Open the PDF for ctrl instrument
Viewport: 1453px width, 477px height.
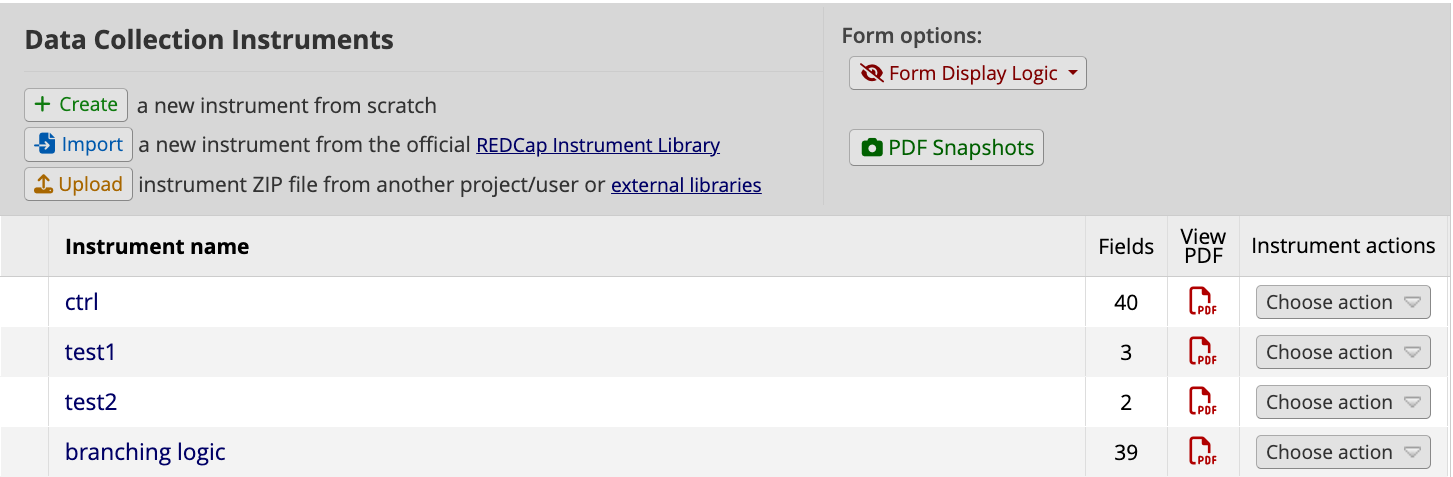1202,302
